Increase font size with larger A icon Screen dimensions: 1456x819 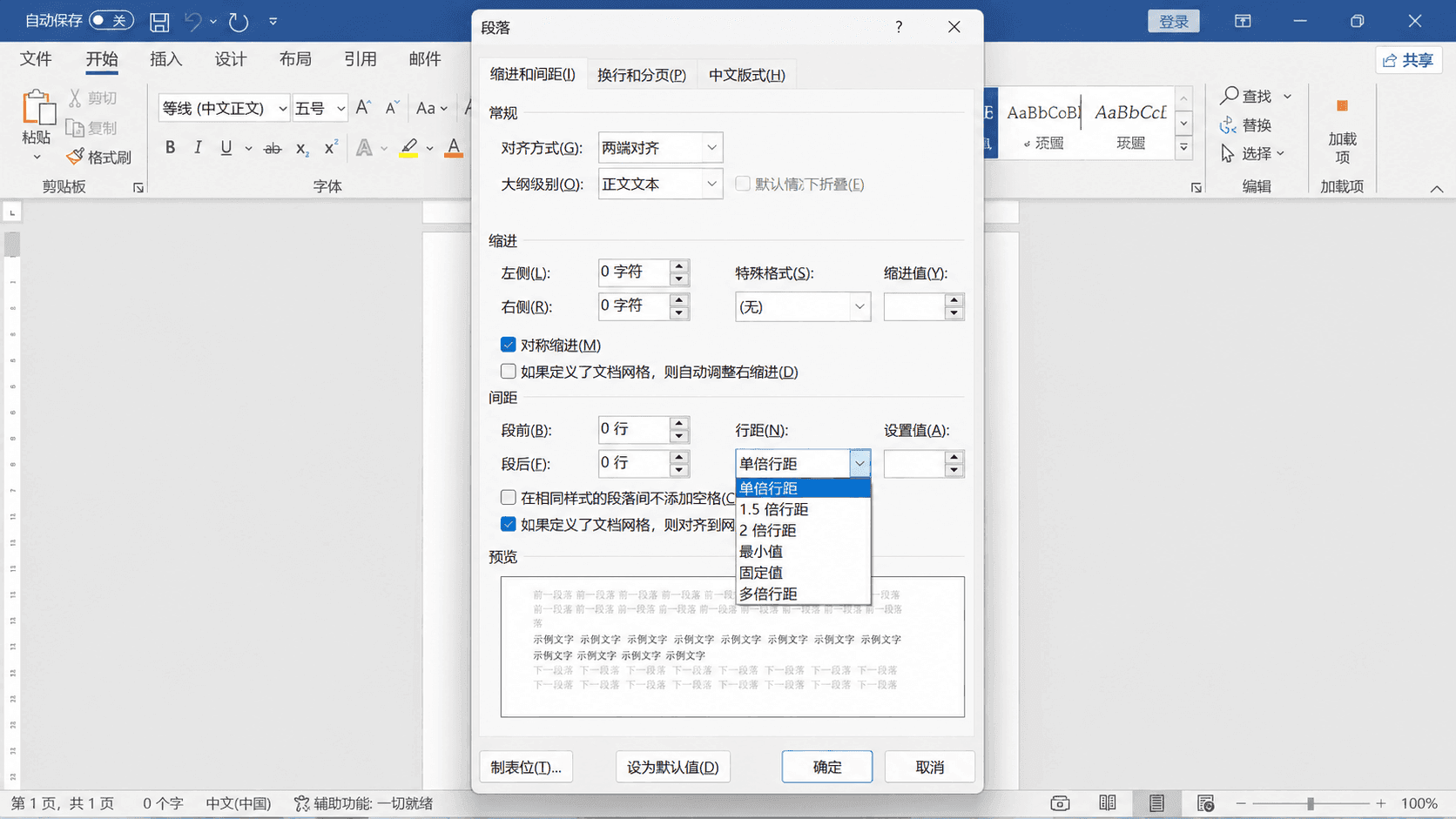pyautogui.click(x=363, y=107)
